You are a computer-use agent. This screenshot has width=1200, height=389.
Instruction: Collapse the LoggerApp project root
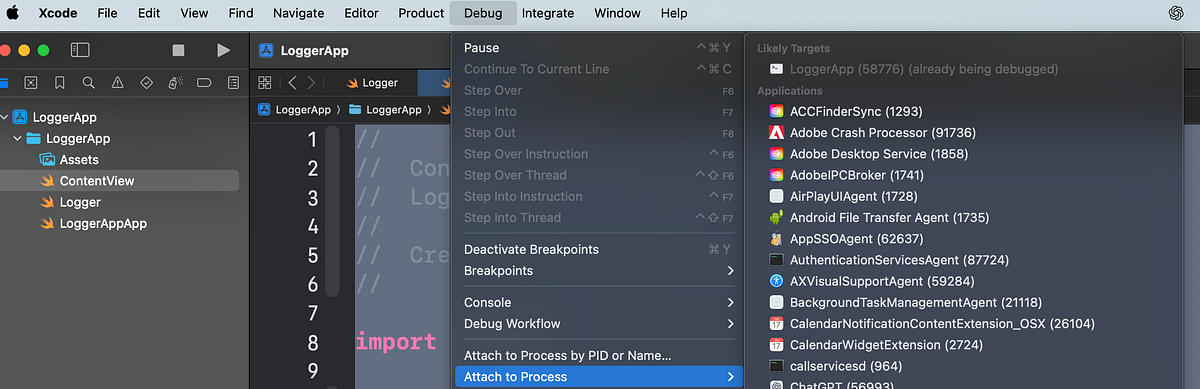click(5, 117)
